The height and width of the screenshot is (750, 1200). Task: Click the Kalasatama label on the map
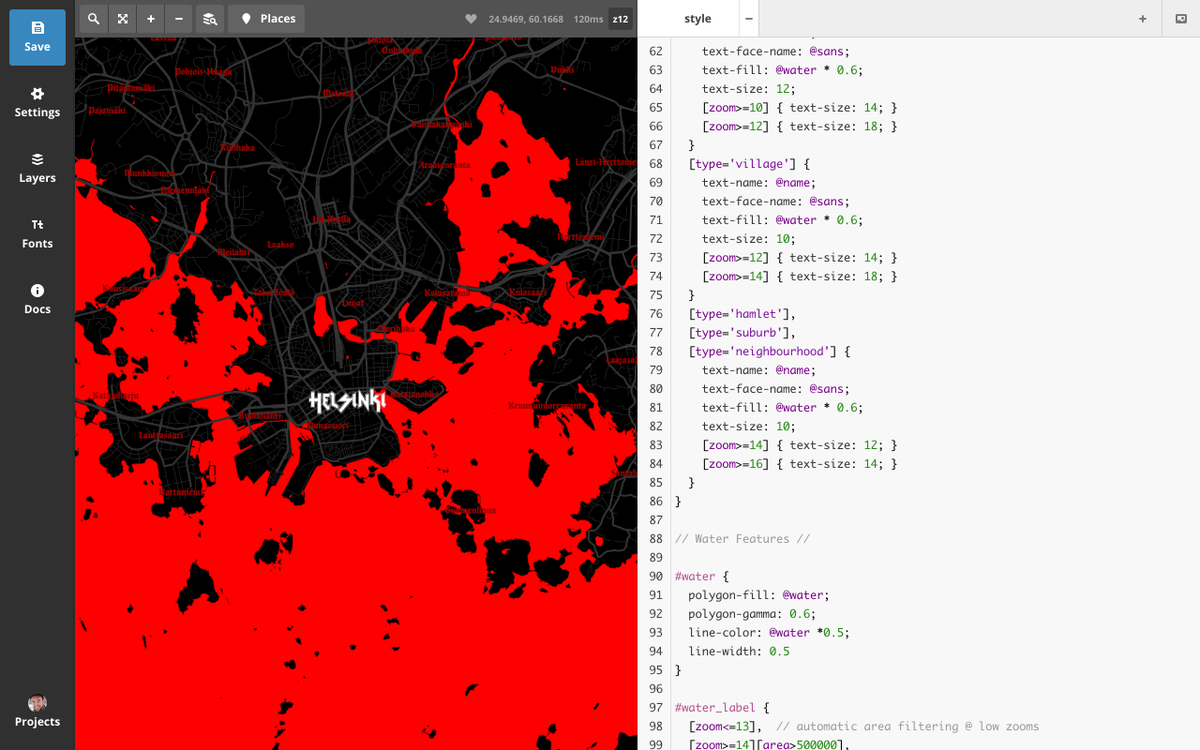[446, 293]
